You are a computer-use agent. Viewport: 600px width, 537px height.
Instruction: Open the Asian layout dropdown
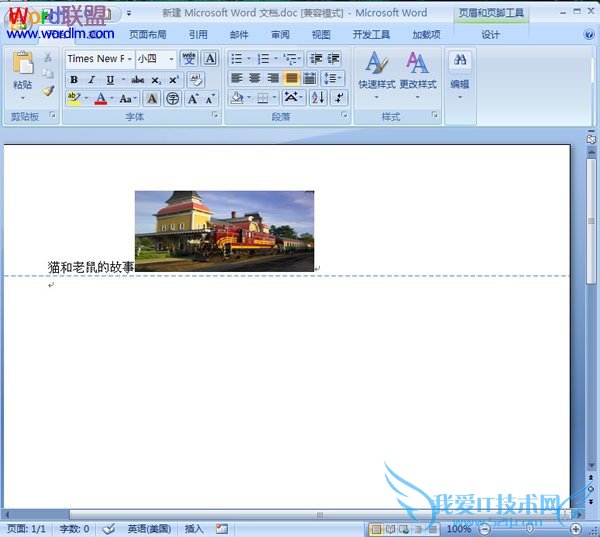(294, 98)
